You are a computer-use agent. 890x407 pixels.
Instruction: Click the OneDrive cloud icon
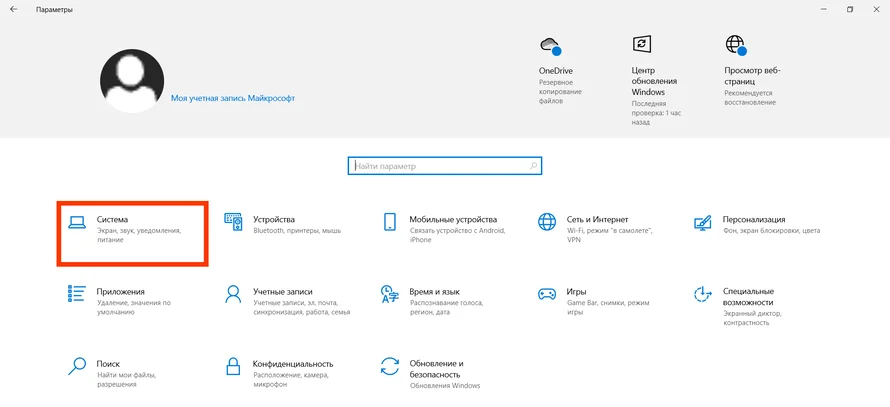[x=550, y=45]
